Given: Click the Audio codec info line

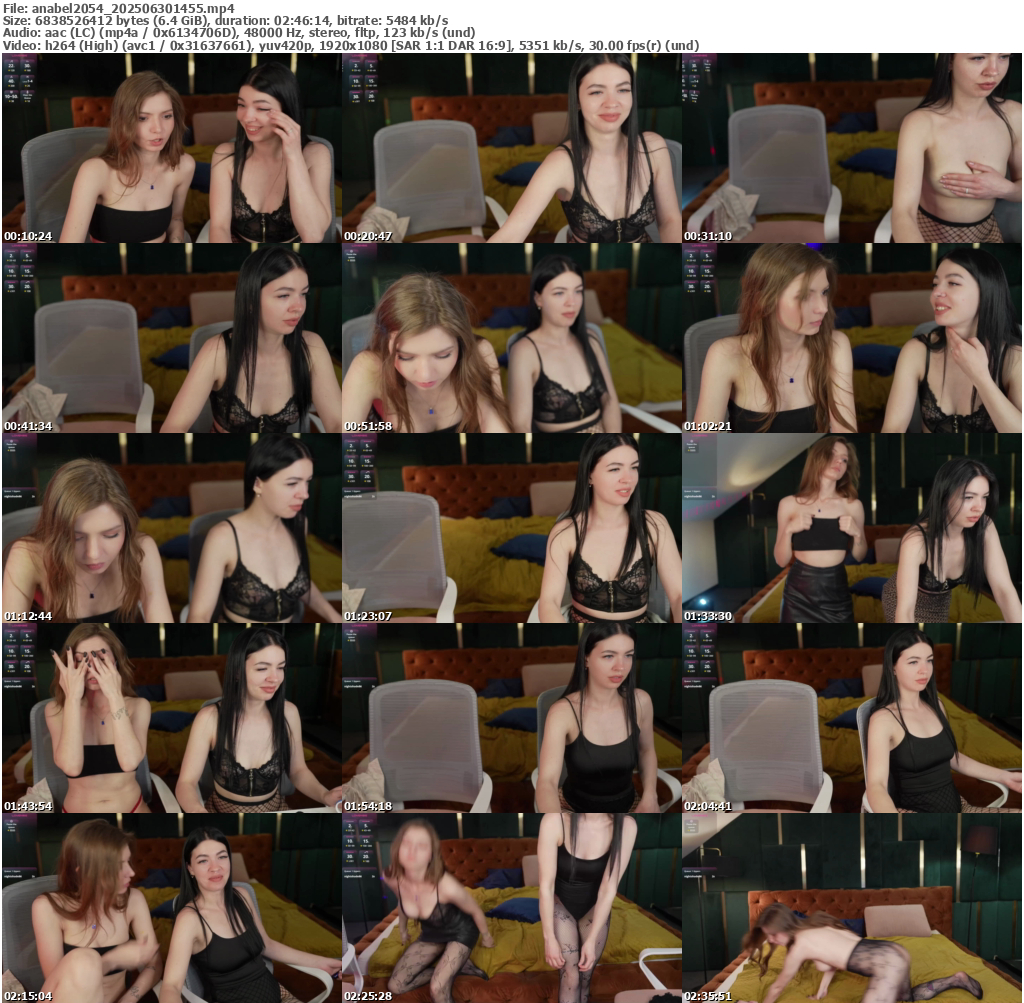Looking at the screenshot, I should 239,33.
